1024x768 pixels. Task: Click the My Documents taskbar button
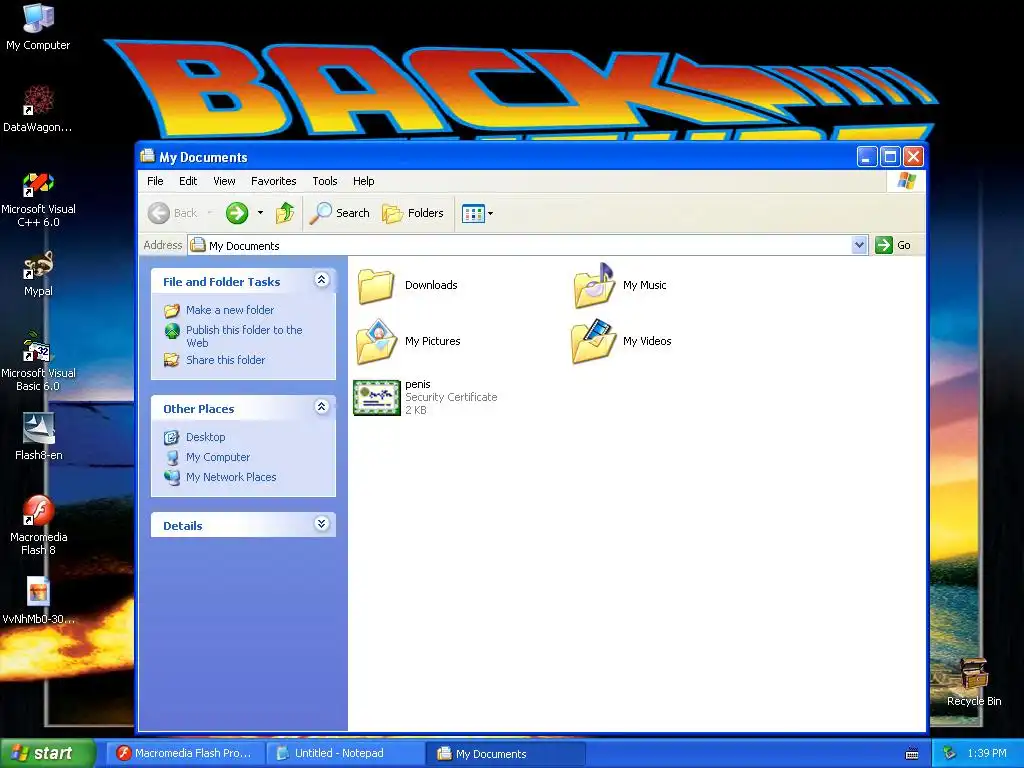tap(506, 754)
